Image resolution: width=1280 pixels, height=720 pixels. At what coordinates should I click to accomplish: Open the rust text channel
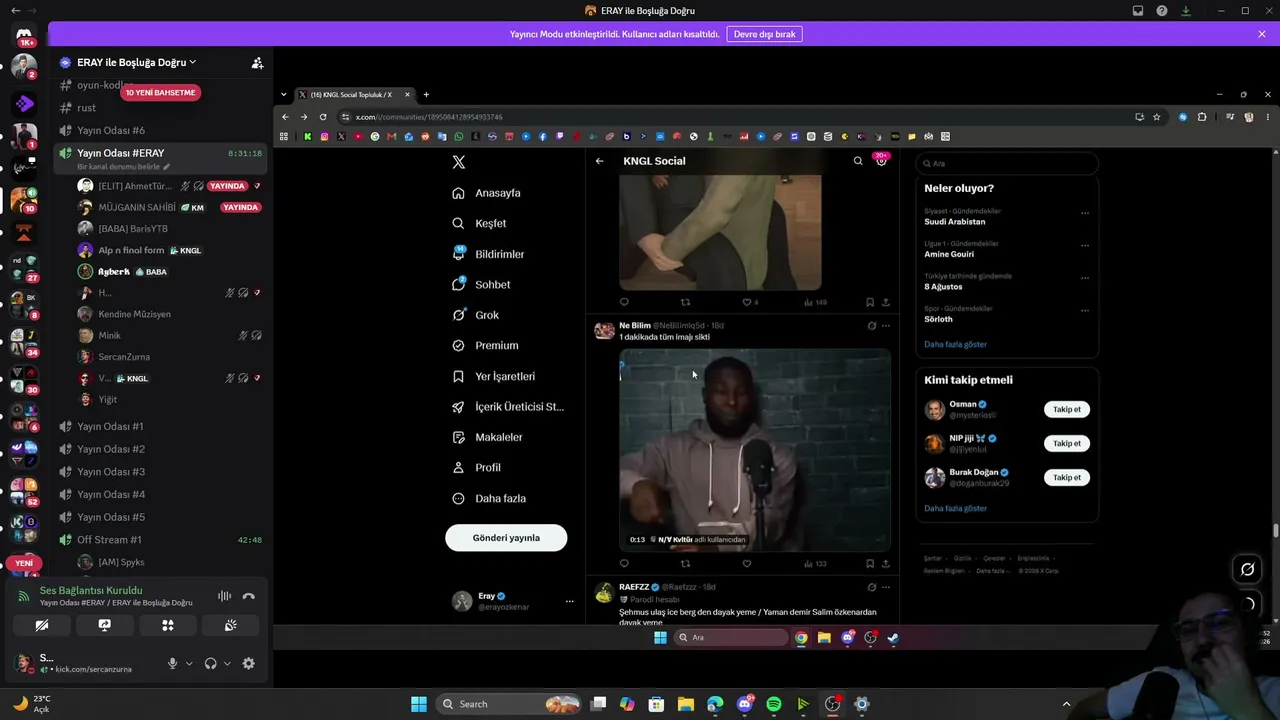click(87, 108)
